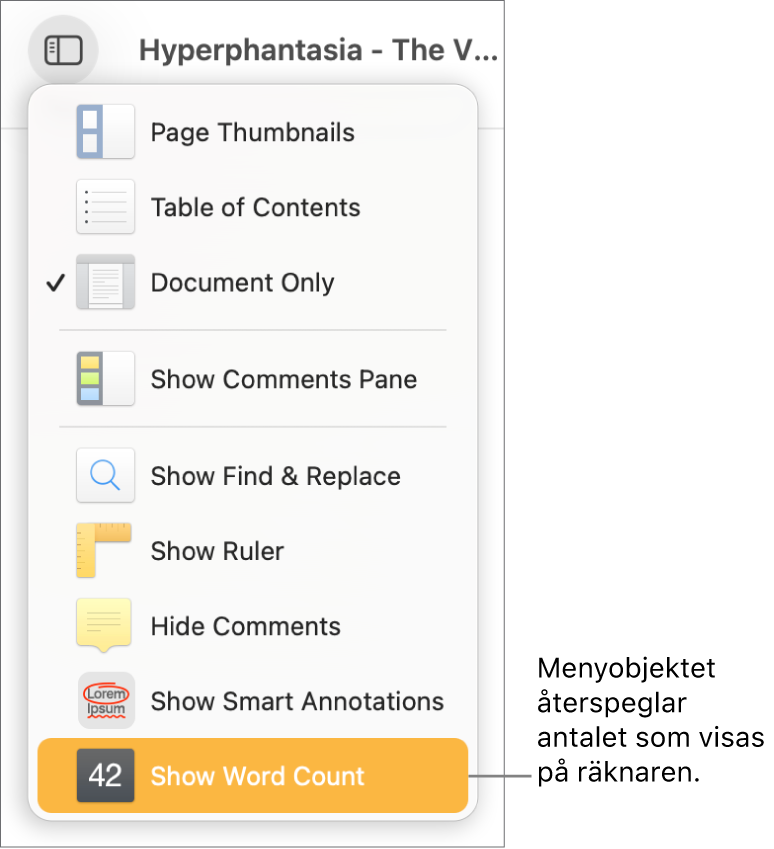
Task: Click the checkmark beside Document Only
Action: point(55,283)
